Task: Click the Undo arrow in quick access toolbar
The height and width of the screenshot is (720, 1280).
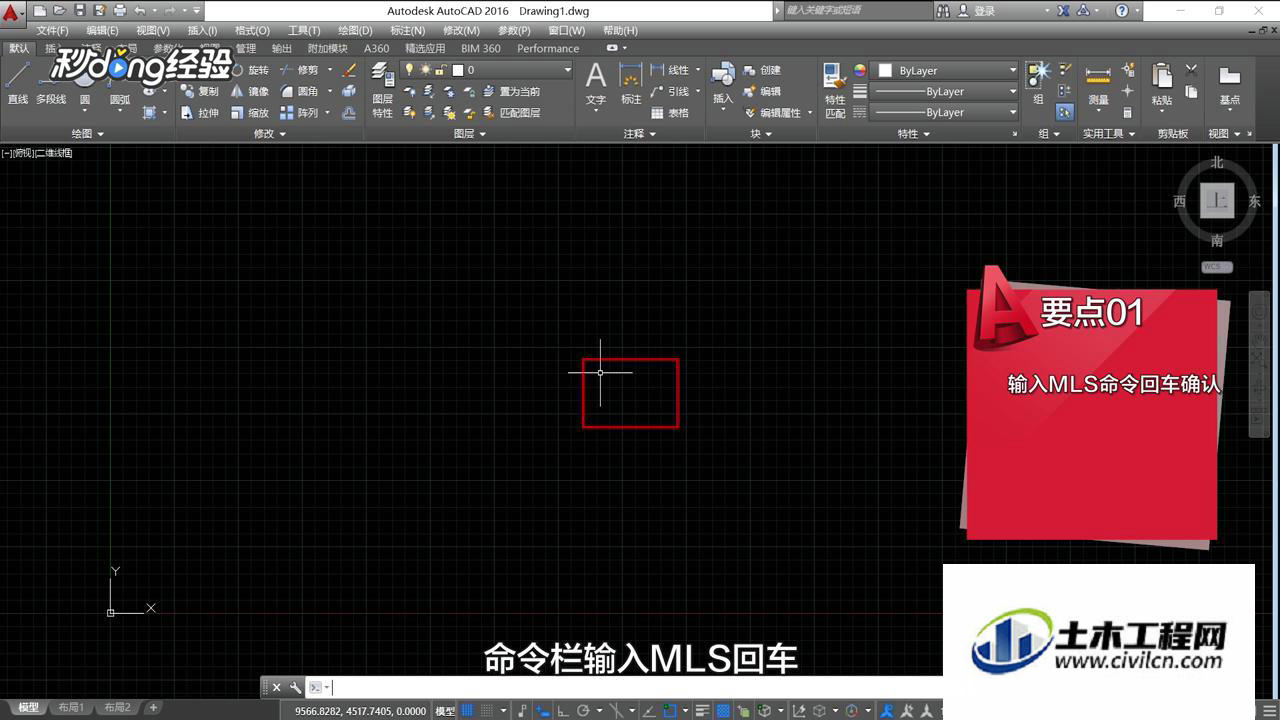Action: [x=140, y=10]
